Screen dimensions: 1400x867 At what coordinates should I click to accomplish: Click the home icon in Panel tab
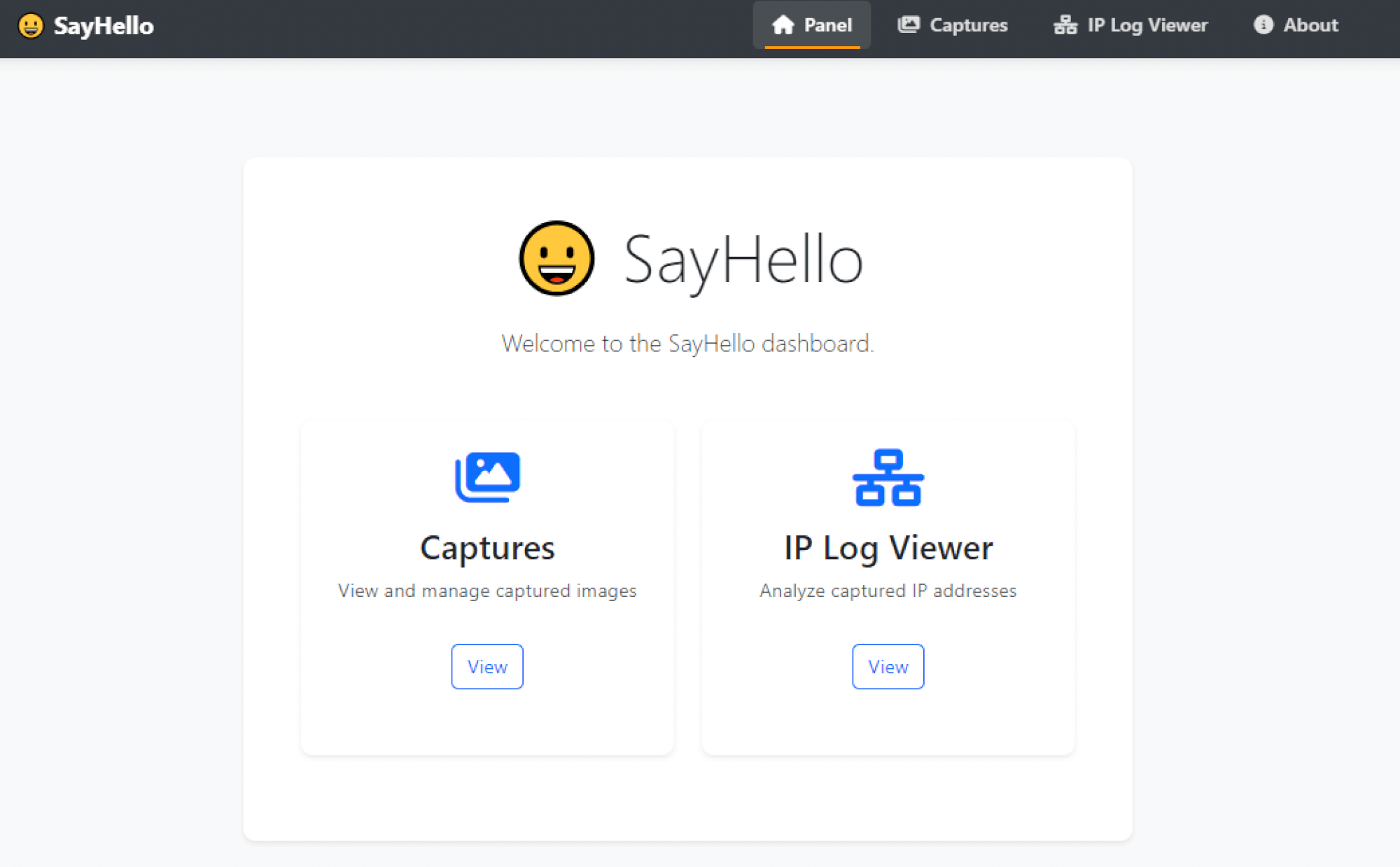point(783,25)
